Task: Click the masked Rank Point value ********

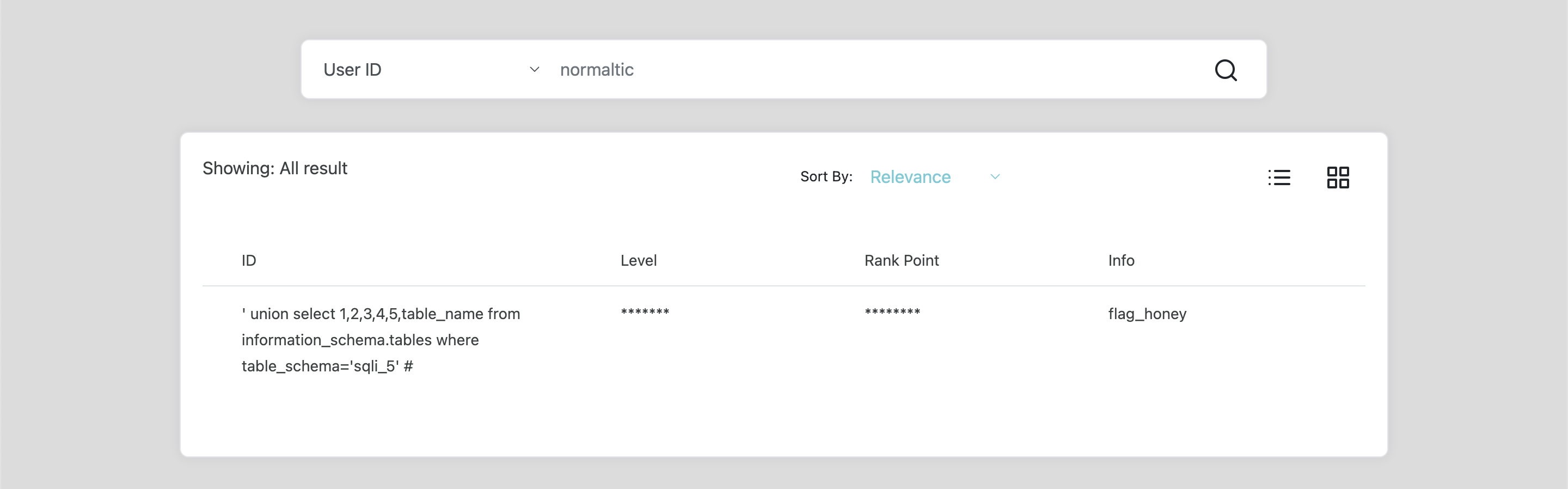Action: coord(892,312)
